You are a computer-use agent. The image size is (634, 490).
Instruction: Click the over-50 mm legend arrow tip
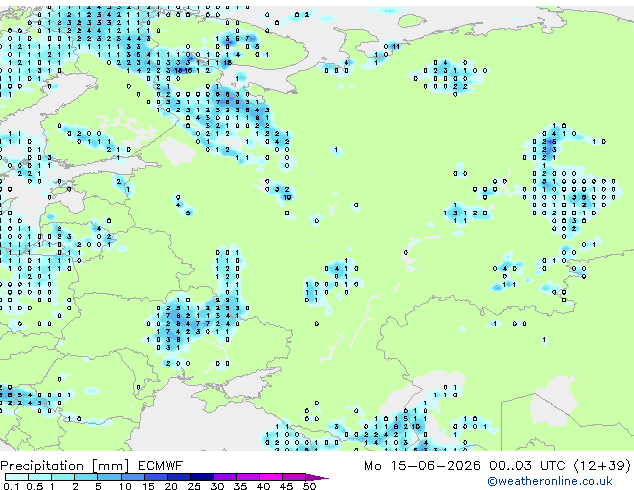tap(317, 478)
